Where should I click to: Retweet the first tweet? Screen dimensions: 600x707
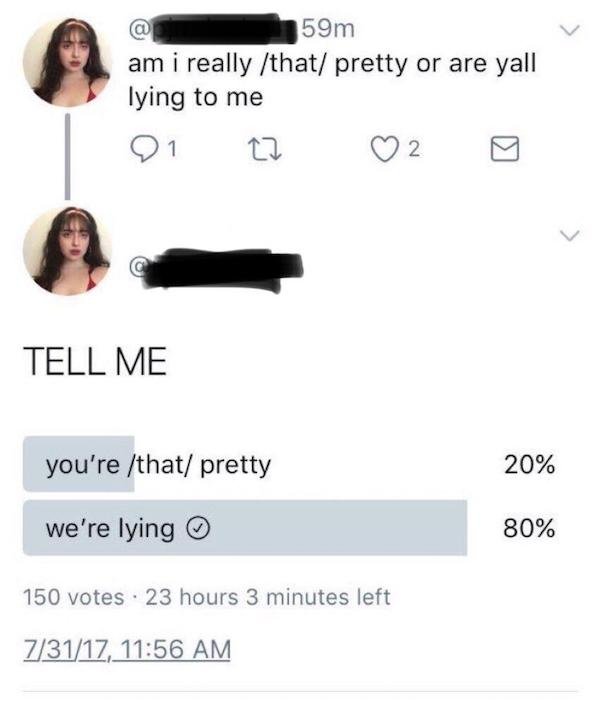click(x=266, y=149)
